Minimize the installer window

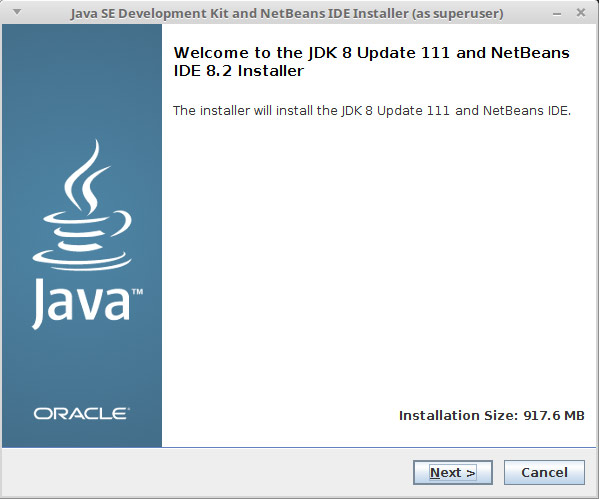click(x=557, y=14)
